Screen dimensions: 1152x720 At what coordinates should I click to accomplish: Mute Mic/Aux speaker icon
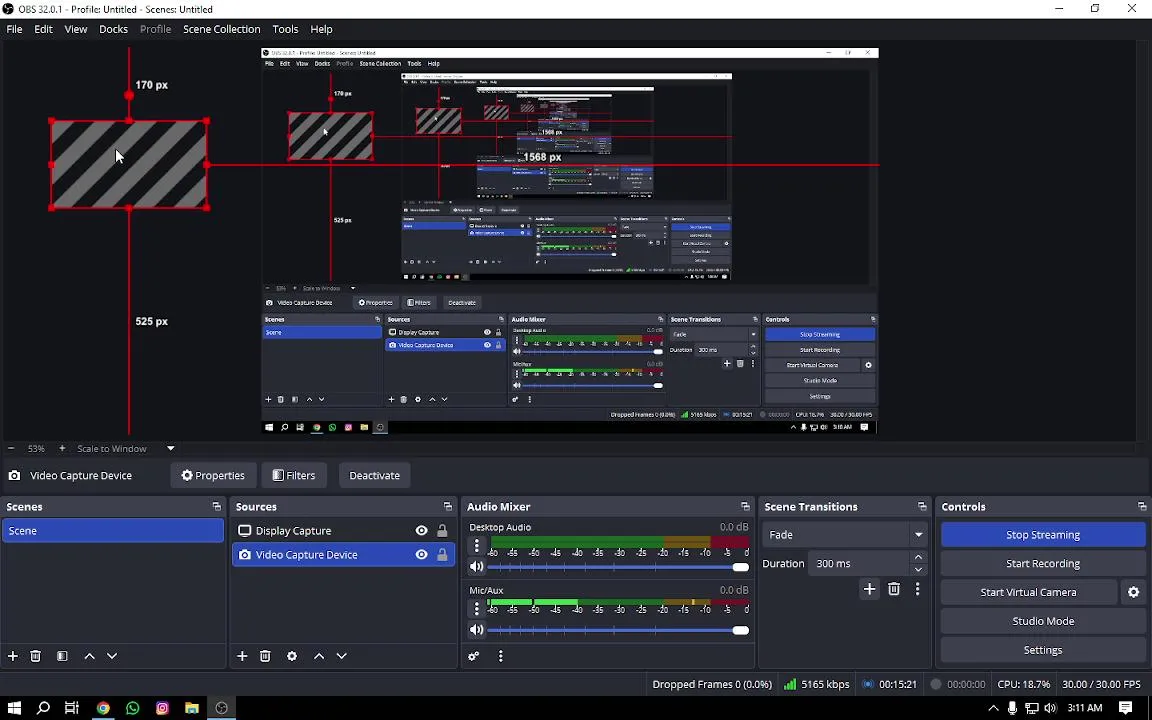pyautogui.click(x=476, y=630)
